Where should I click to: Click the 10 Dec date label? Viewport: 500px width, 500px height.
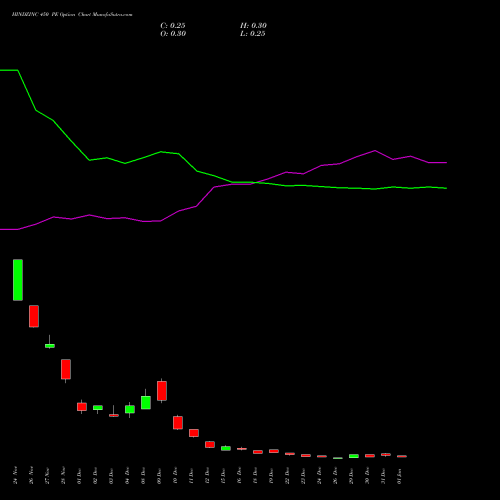[175, 476]
